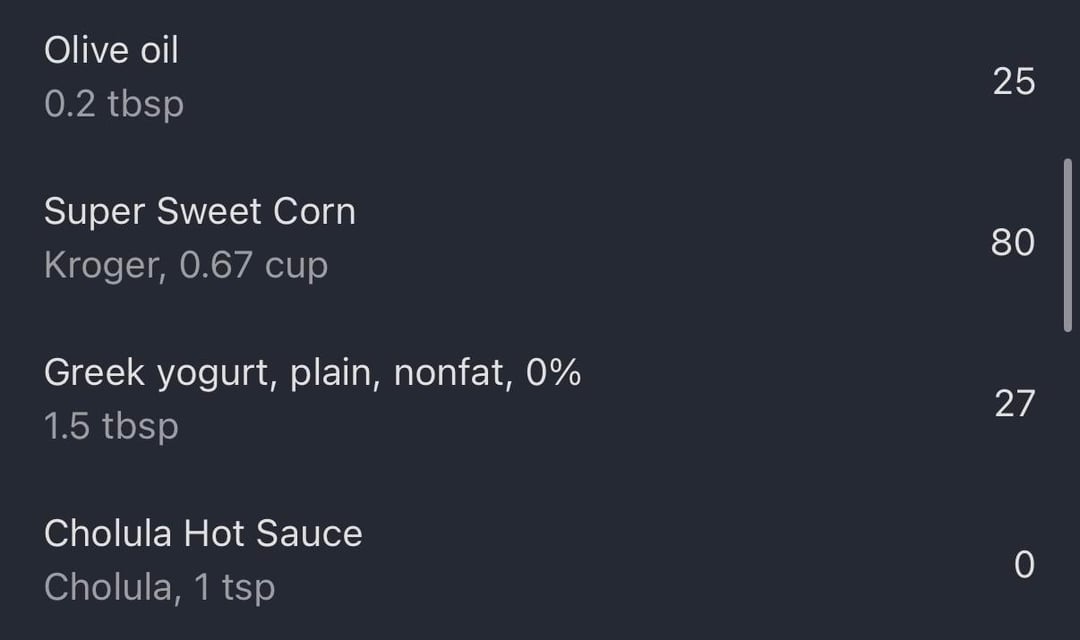Click the vertical scrollbar thumb

tap(1068, 245)
